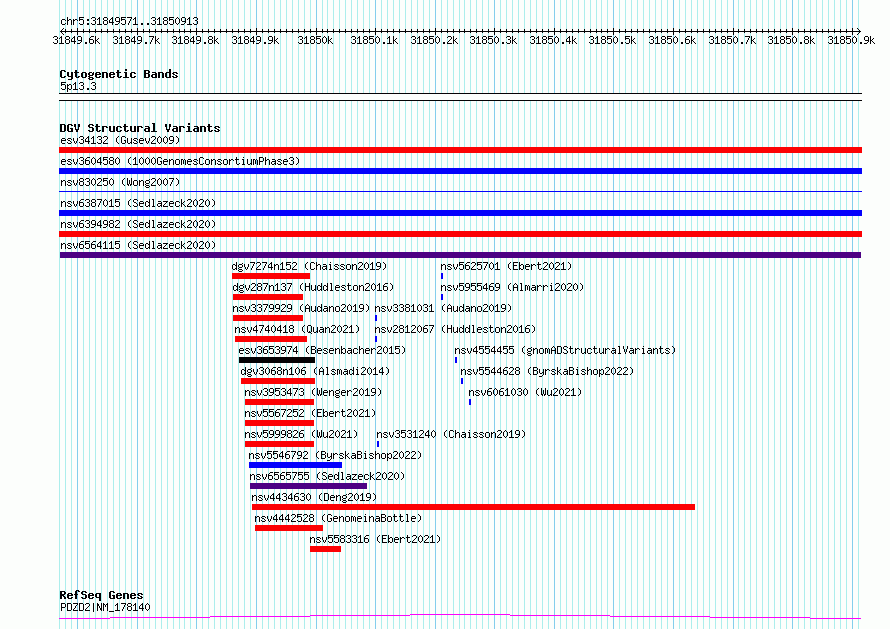Screen dimensions: 890x629
Task: Click the RefSeq Genes track title
Action: coord(101,595)
